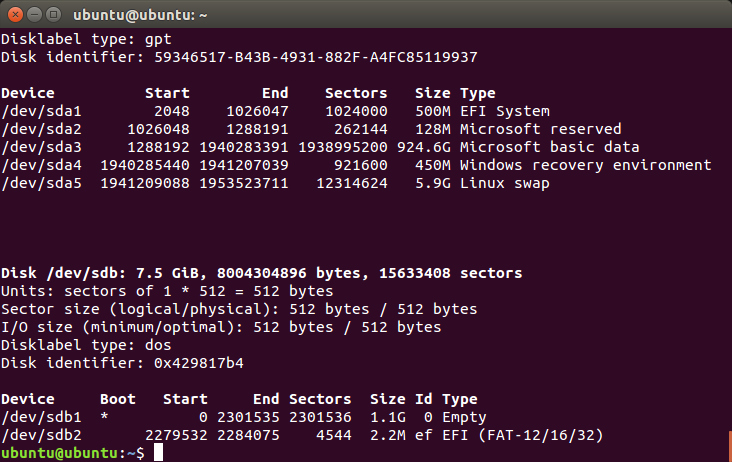Click the ubuntu@ubuntu window title text
Image resolution: width=732 pixels, height=462 pixels.
pyautogui.click(x=140, y=15)
